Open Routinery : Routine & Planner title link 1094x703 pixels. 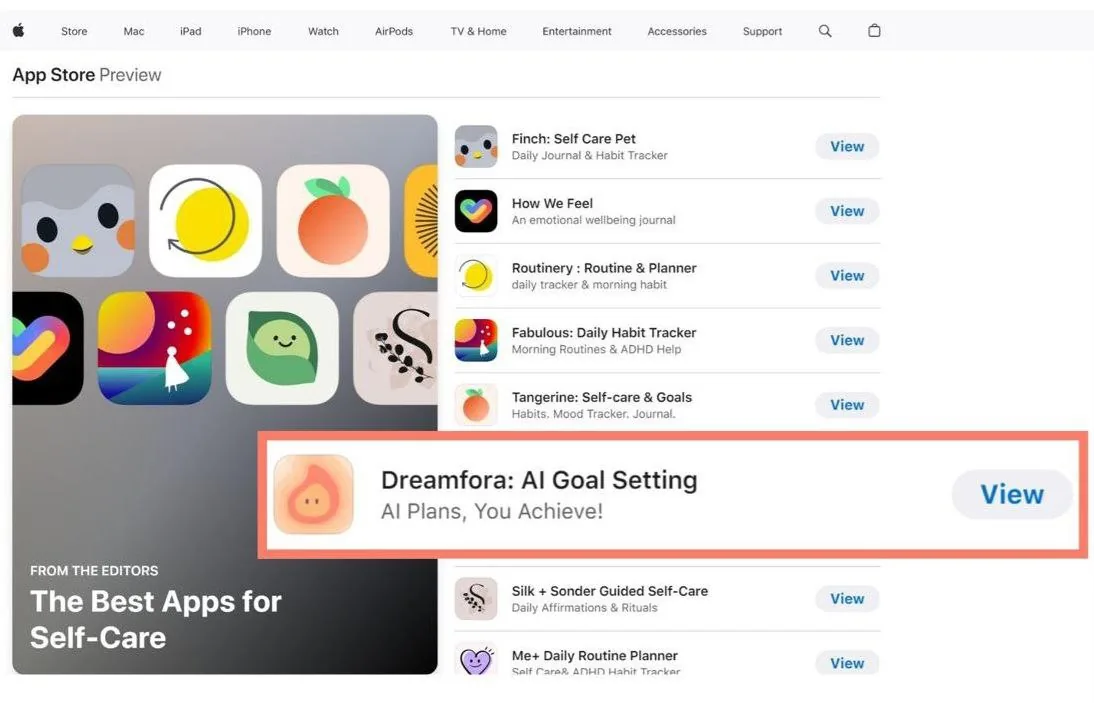(x=604, y=268)
